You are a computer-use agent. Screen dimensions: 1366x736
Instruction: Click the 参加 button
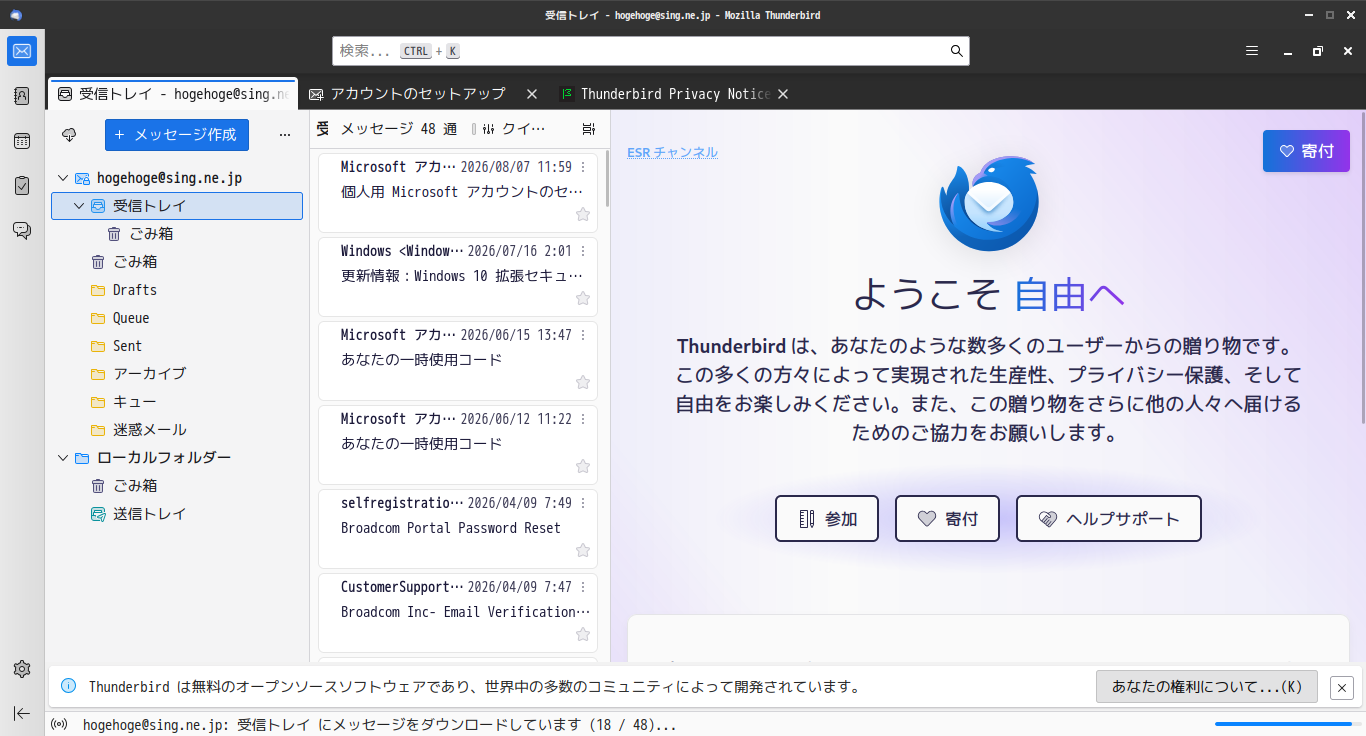tap(827, 519)
